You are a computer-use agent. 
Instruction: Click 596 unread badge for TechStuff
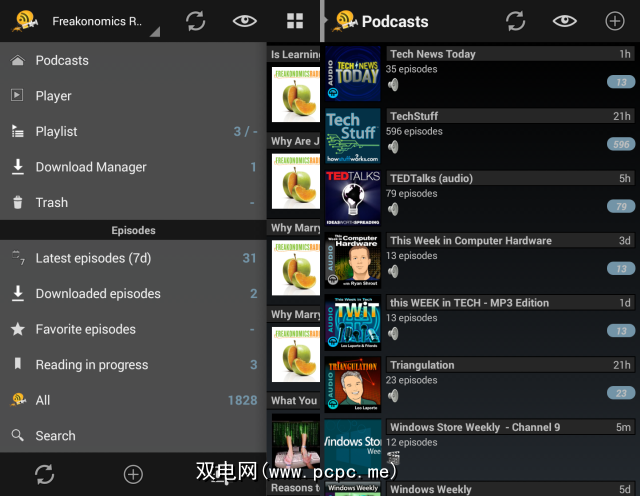(x=621, y=144)
